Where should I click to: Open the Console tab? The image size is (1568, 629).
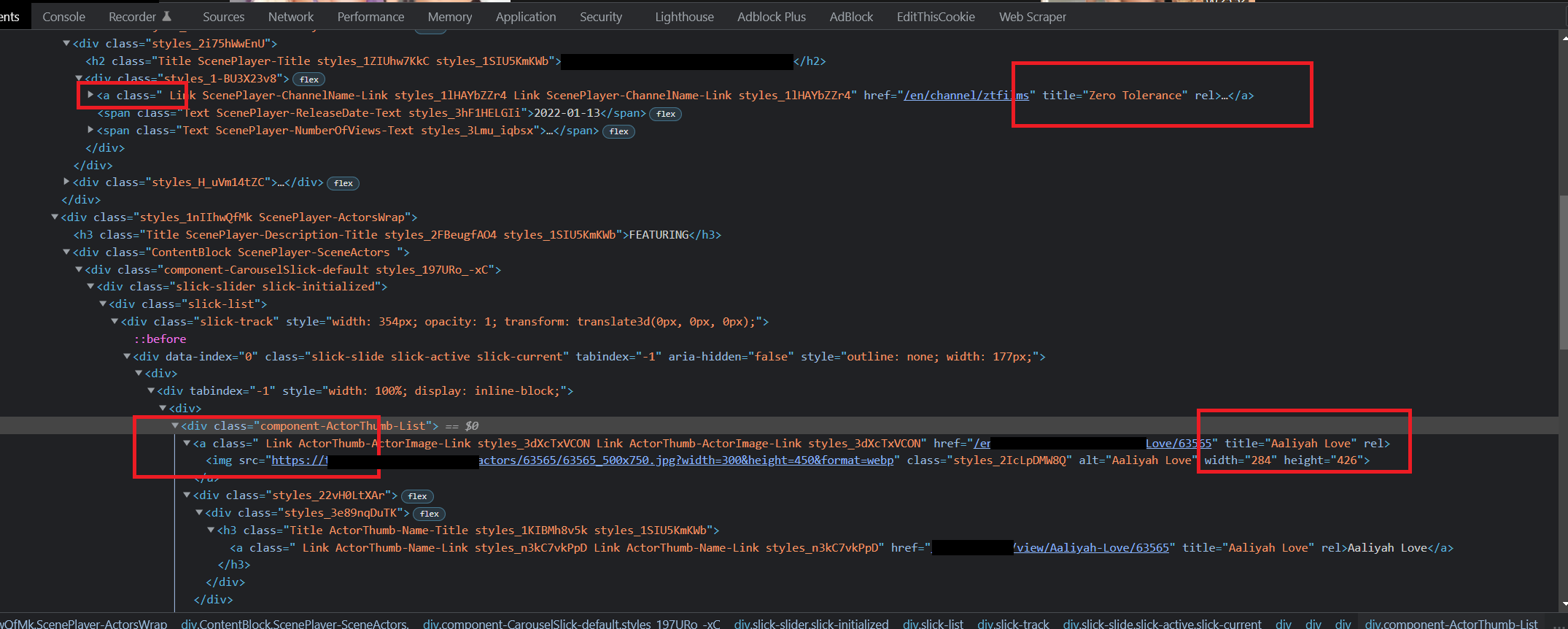click(63, 16)
